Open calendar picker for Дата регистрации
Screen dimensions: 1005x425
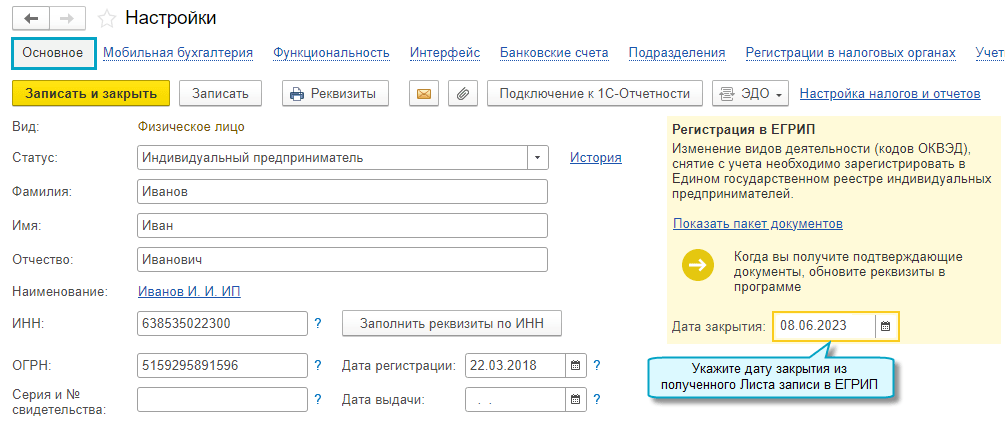(575, 366)
